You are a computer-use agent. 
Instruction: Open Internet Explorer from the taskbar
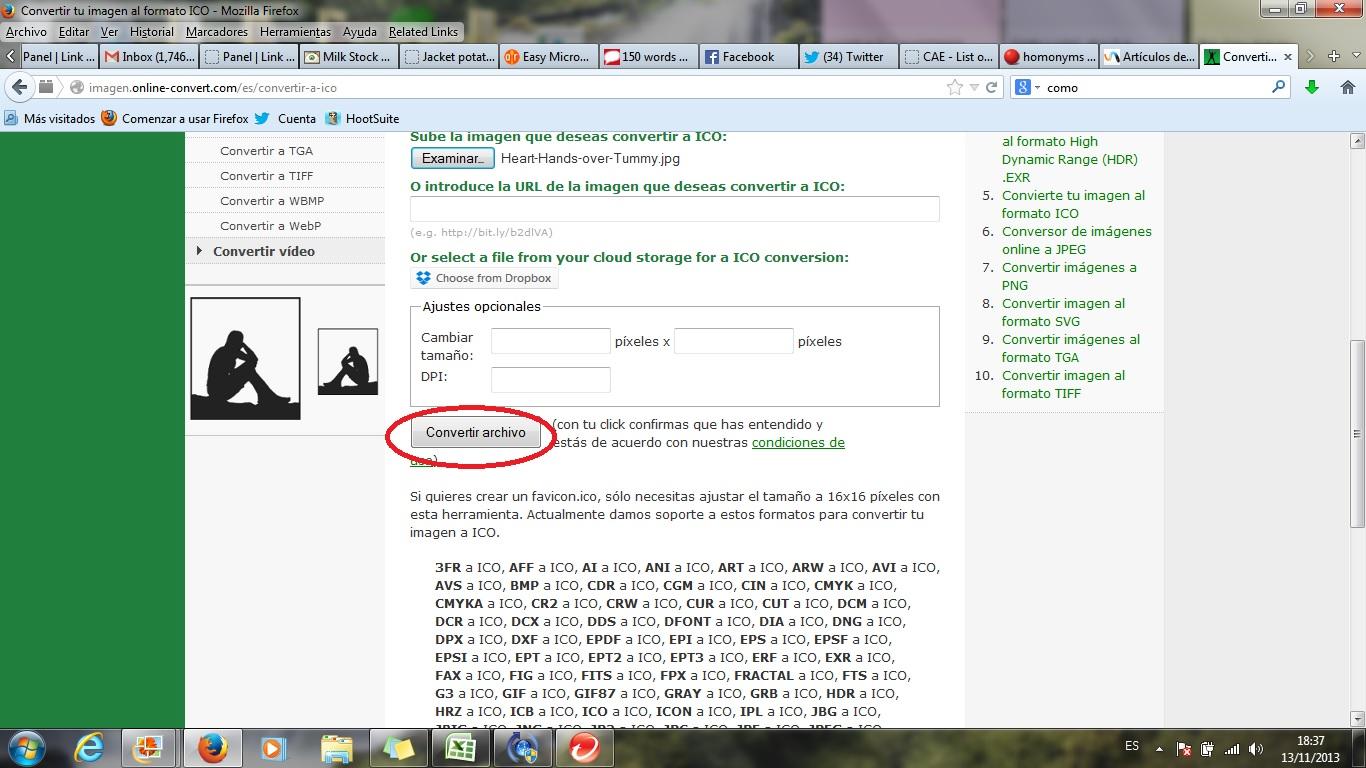pyautogui.click(x=88, y=747)
